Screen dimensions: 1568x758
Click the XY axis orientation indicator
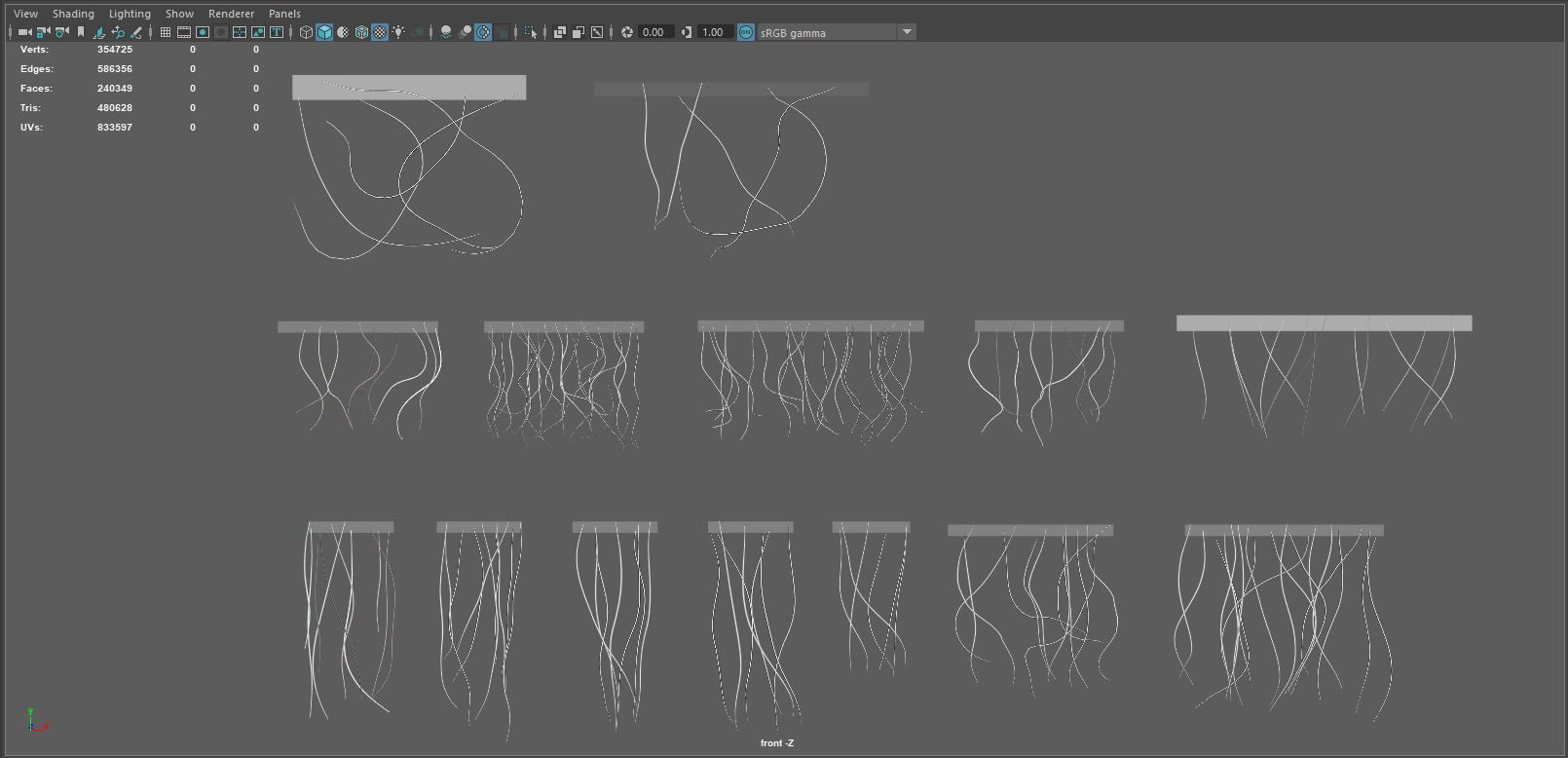[37, 719]
